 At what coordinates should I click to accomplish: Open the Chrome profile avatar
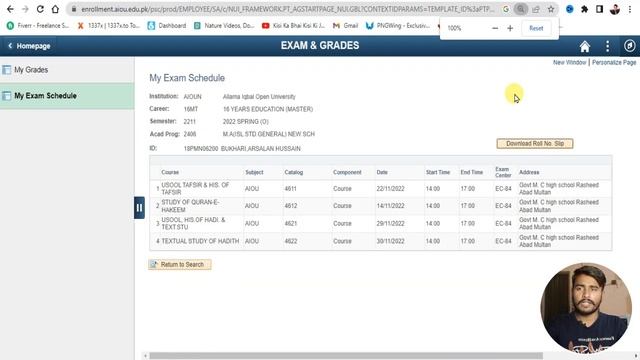click(x=615, y=9)
